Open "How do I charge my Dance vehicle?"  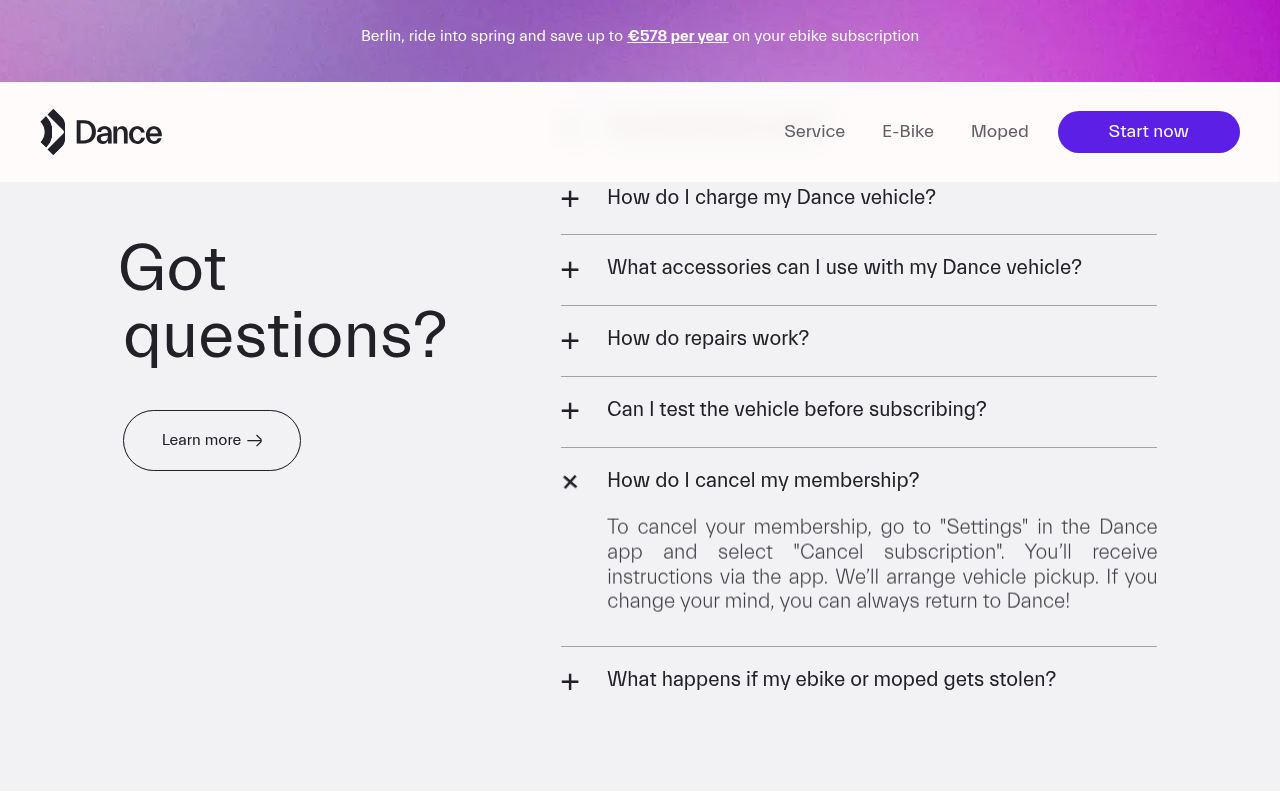coord(771,198)
